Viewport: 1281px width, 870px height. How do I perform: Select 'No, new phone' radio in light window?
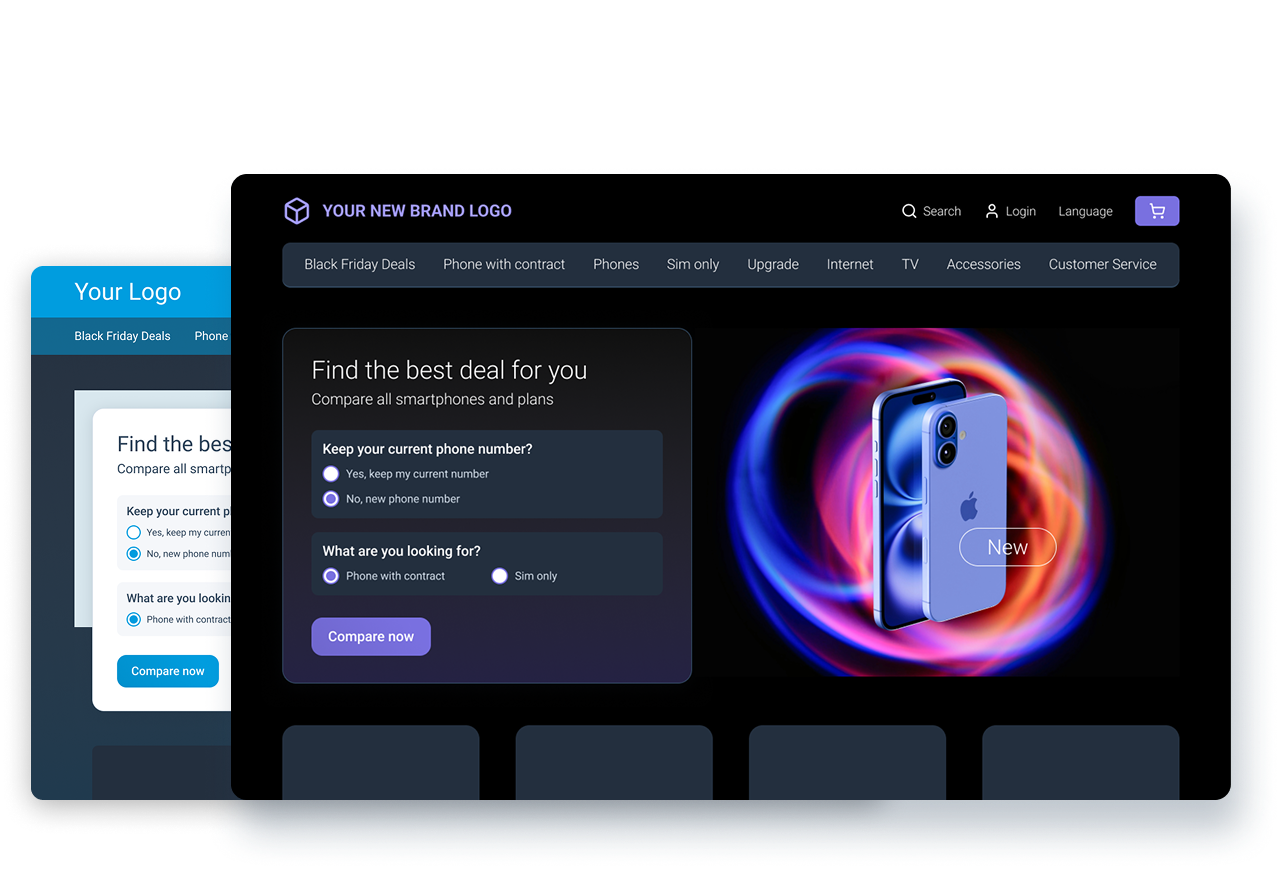[134, 554]
